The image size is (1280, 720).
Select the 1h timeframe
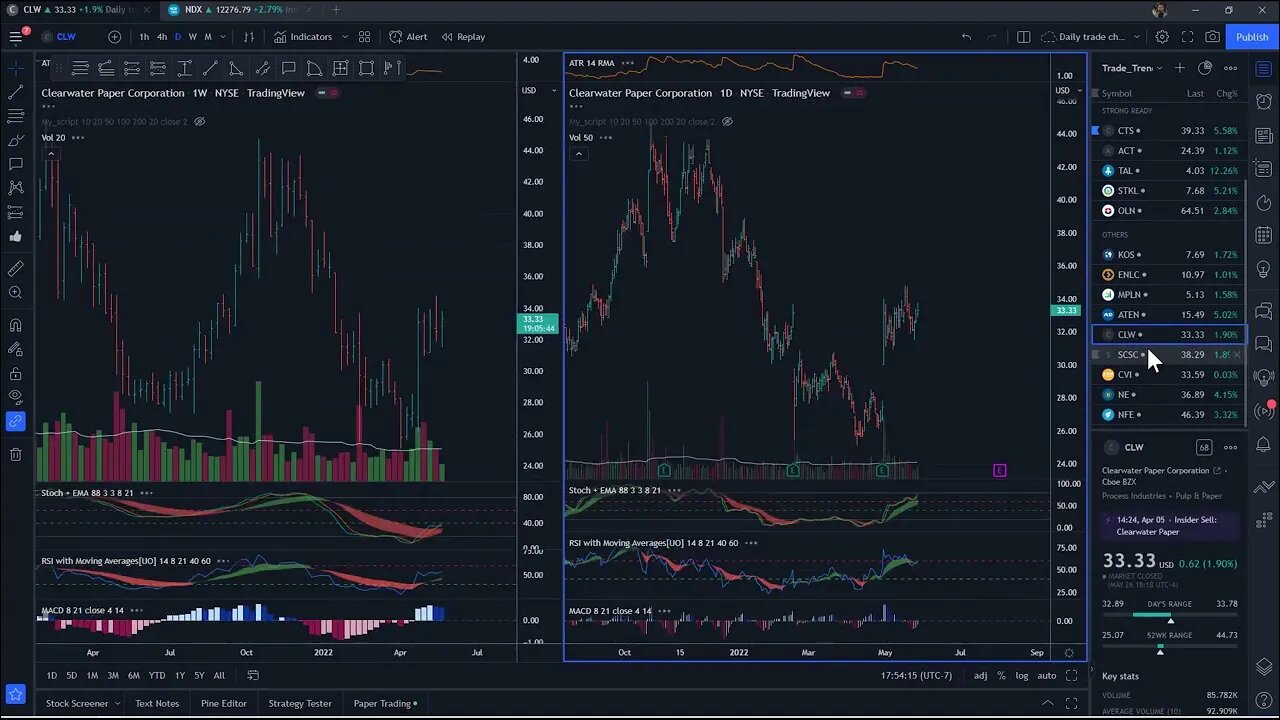tap(144, 37)
